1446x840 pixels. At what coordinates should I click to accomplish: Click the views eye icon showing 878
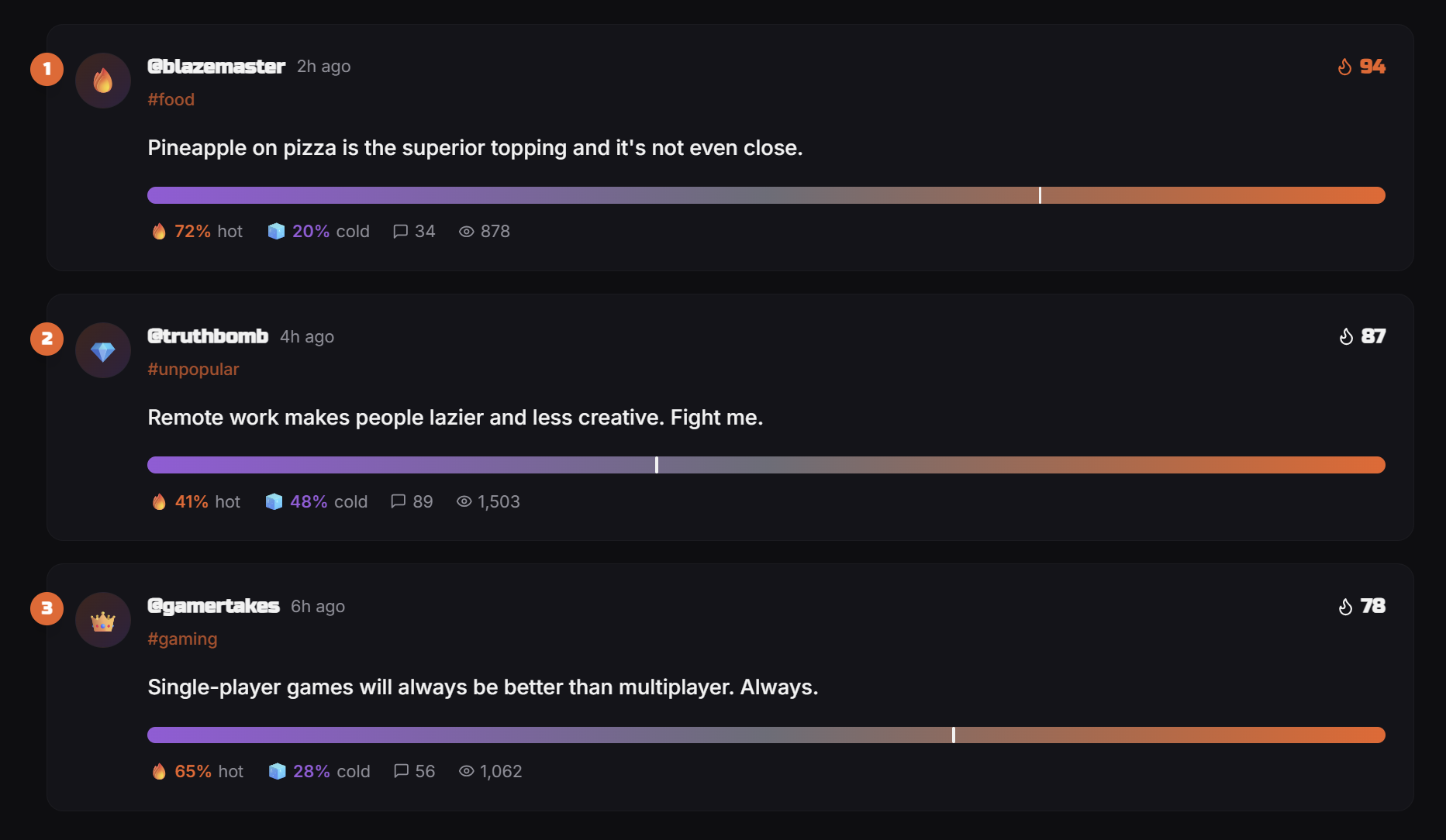point(466,232)
